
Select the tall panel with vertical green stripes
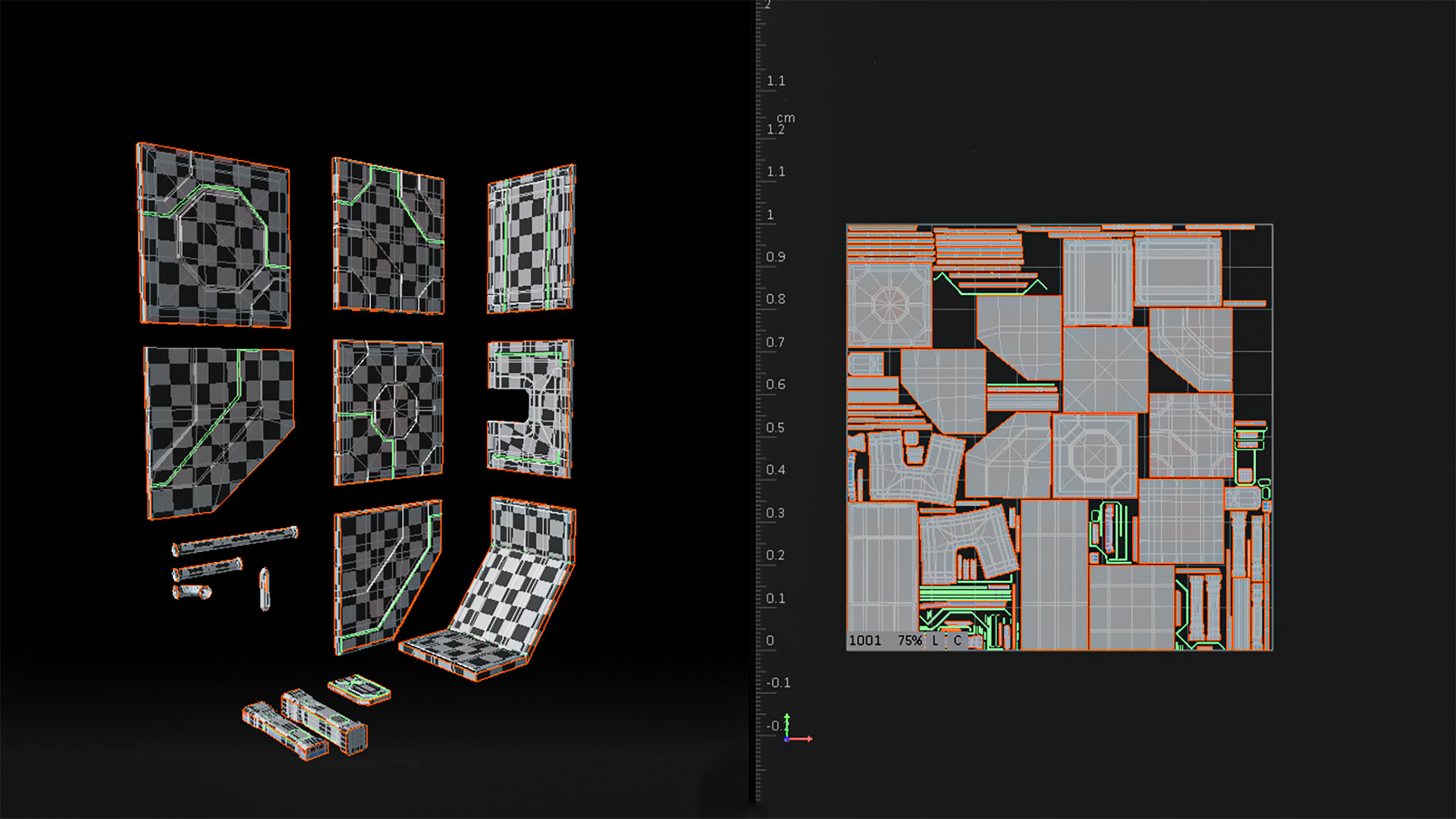pyautogui.click(x=531, y=239)
